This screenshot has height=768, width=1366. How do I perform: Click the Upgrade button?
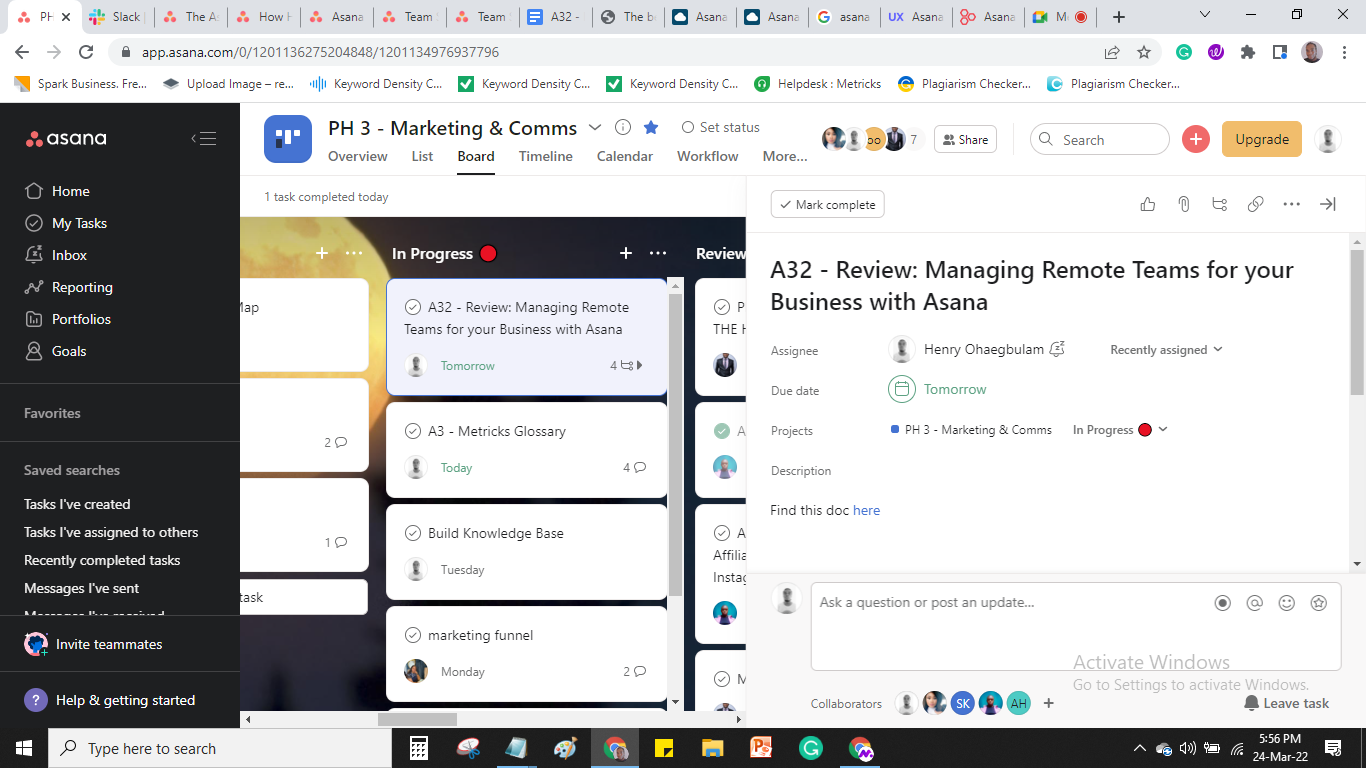tap(1262, 139)
